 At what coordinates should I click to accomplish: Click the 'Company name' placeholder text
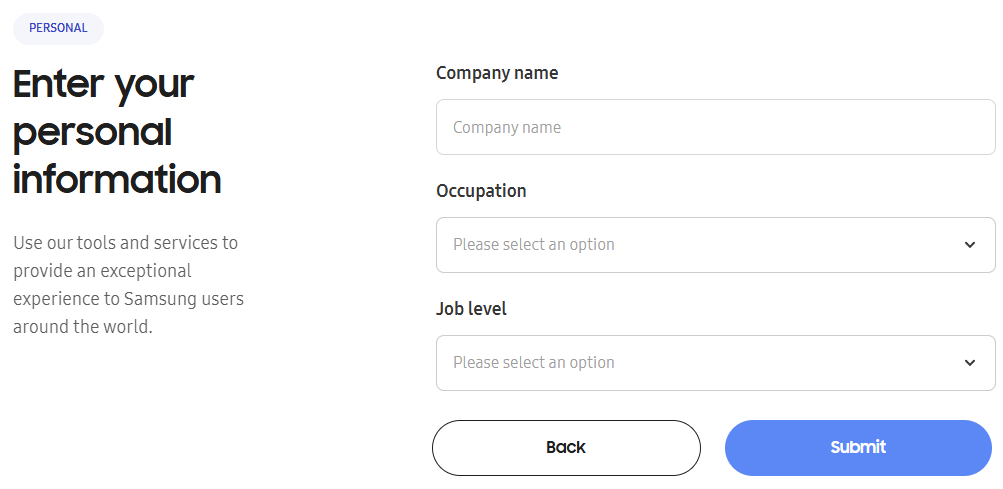click(507, 128)
